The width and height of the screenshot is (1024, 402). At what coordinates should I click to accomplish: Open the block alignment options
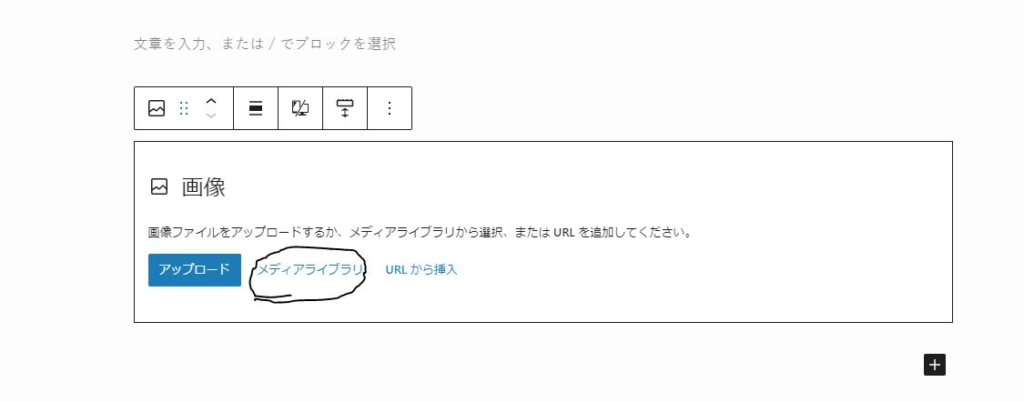pyautogui.click(x=255, y=108)
